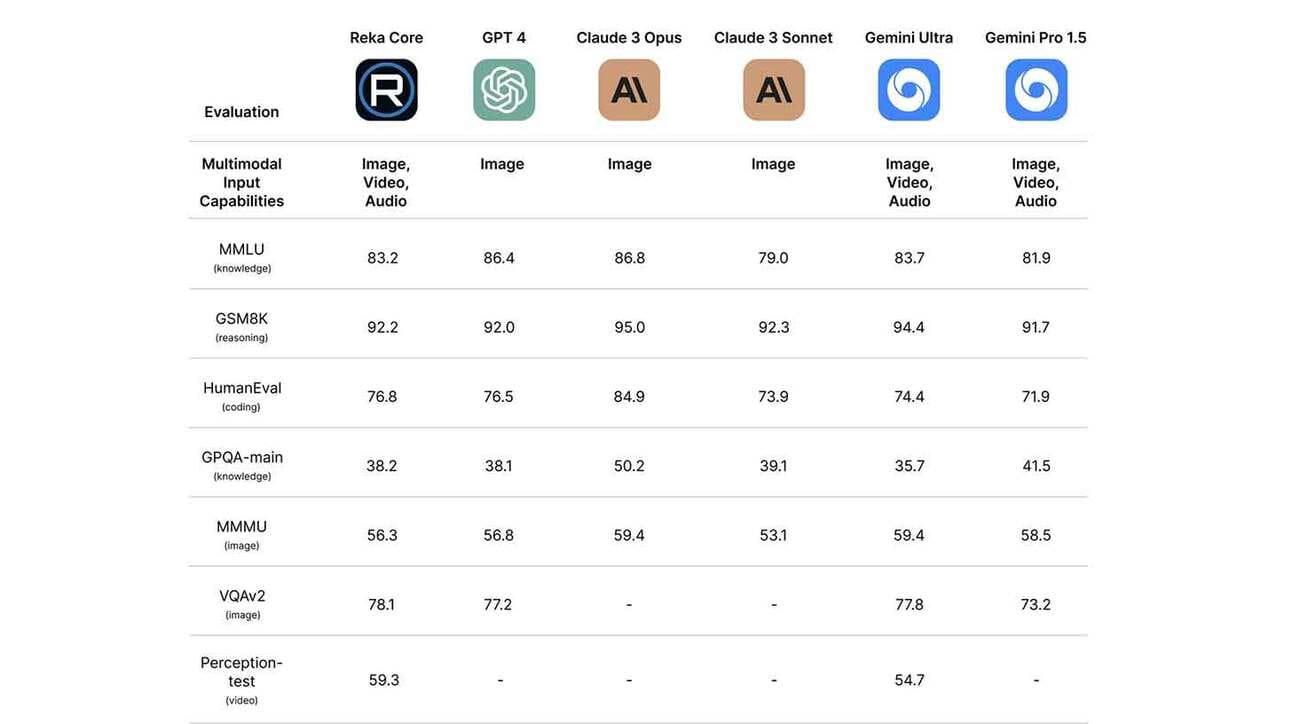Image resolution: width=1292 pixels, height=724 pixels.
Task: Click Gemini Ultra Perception-test score 54.7
Action: (x=909, y=680)
